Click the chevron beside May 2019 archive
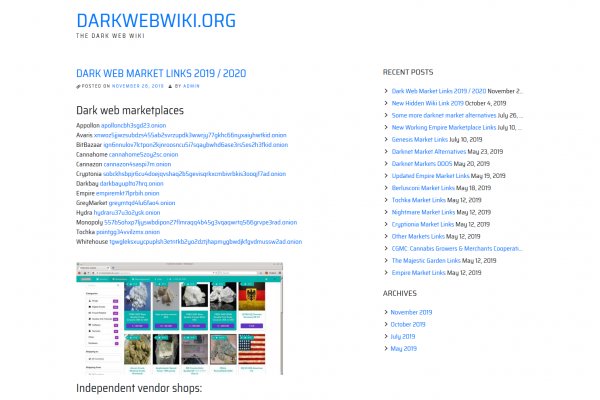600x400 pixels. pyautogui.click(x=386, y=349)
